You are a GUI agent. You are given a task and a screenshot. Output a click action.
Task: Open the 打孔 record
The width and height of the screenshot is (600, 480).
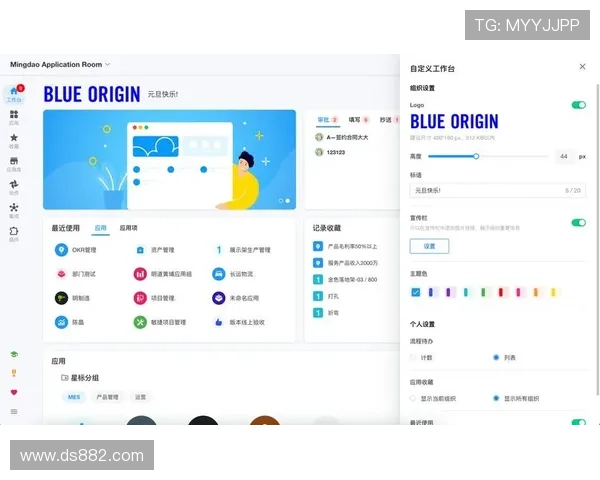tap(326, 296)
